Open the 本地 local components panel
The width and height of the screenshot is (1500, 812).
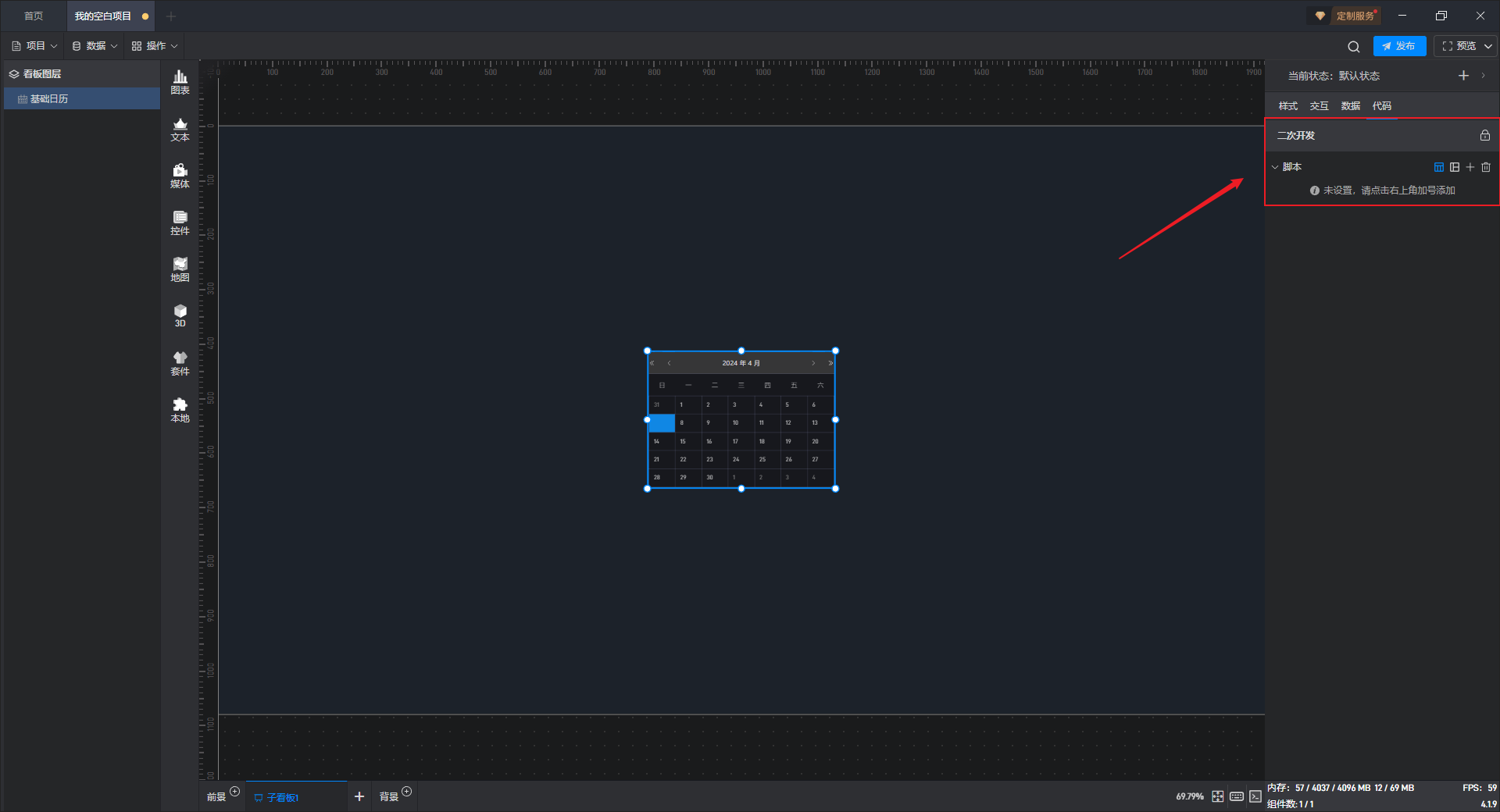tap(180, 410)
